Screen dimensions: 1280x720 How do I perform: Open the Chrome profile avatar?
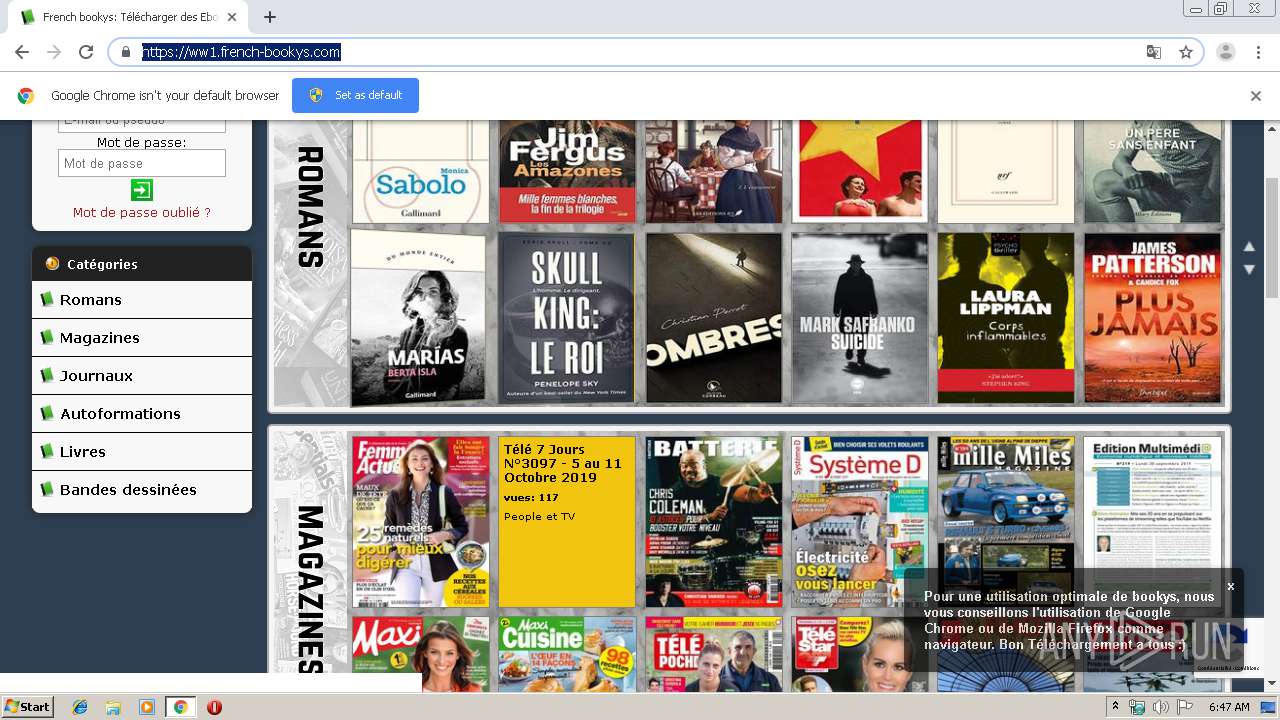pos(1226,52)
